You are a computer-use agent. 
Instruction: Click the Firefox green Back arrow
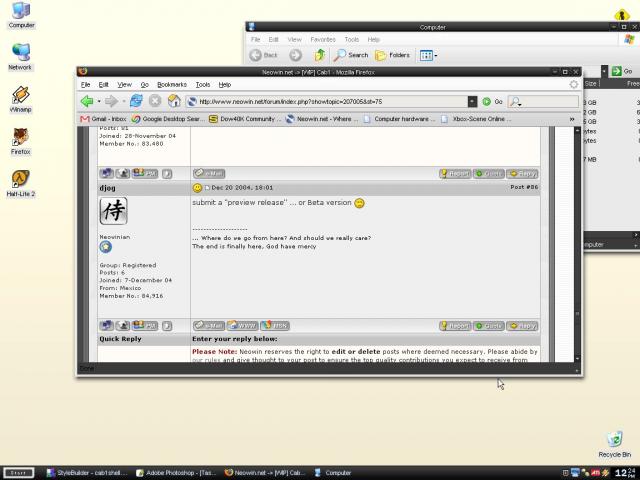(87, 101)
